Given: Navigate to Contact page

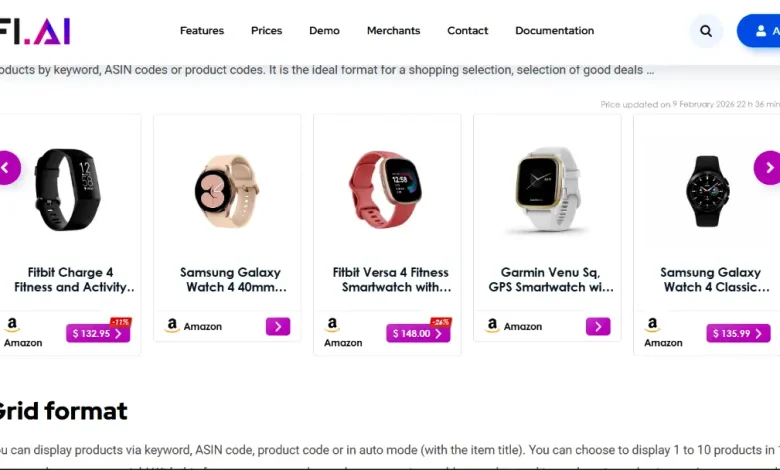Looking at the screenshot, I should point(468,31).
